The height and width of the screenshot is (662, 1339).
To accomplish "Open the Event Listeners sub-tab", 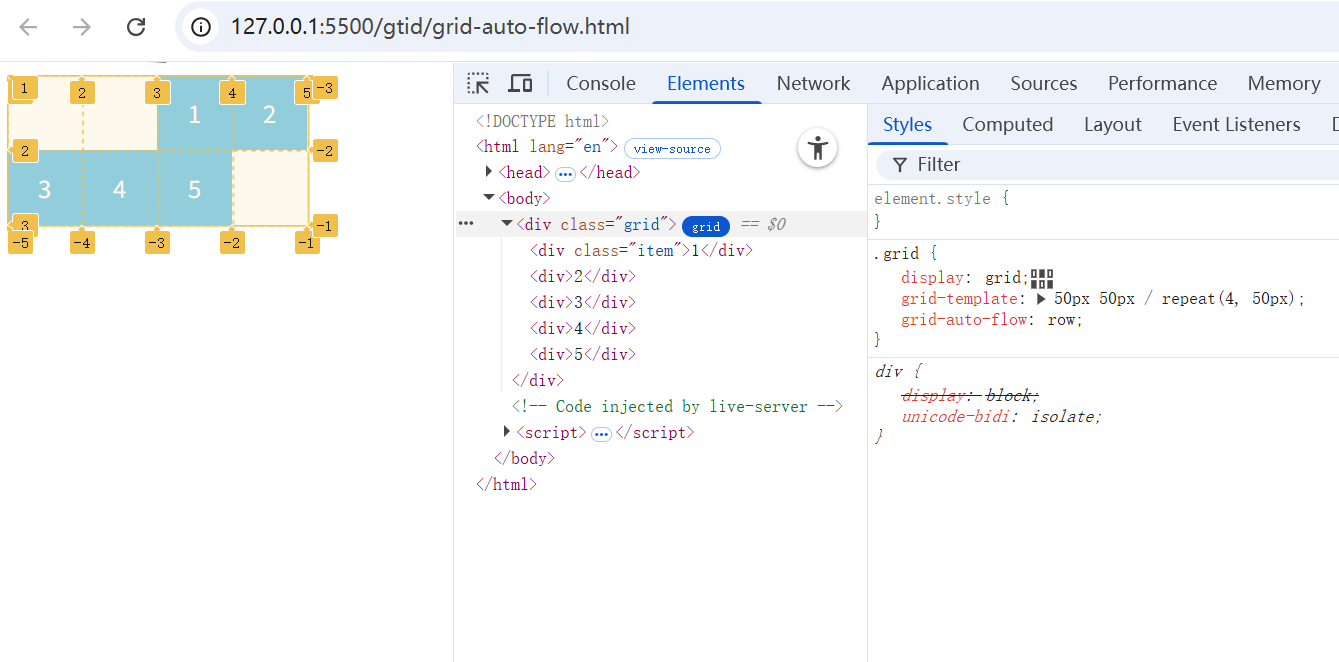I will 1236,124.
